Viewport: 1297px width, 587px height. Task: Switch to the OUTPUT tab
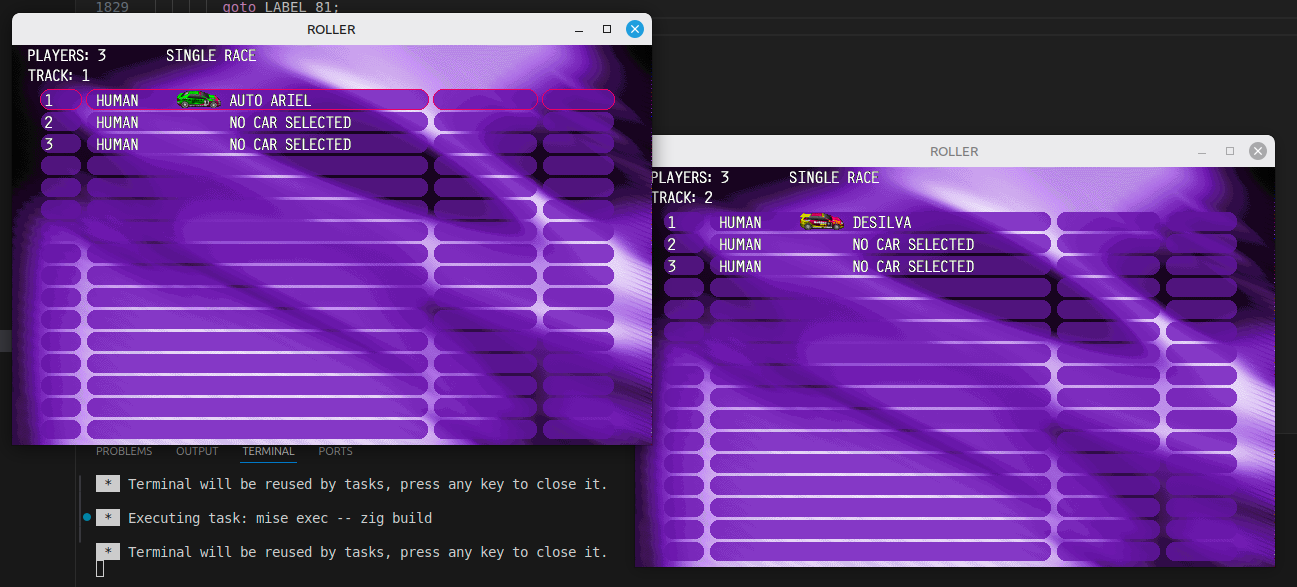pyautogui.click(x=197, y=451)
